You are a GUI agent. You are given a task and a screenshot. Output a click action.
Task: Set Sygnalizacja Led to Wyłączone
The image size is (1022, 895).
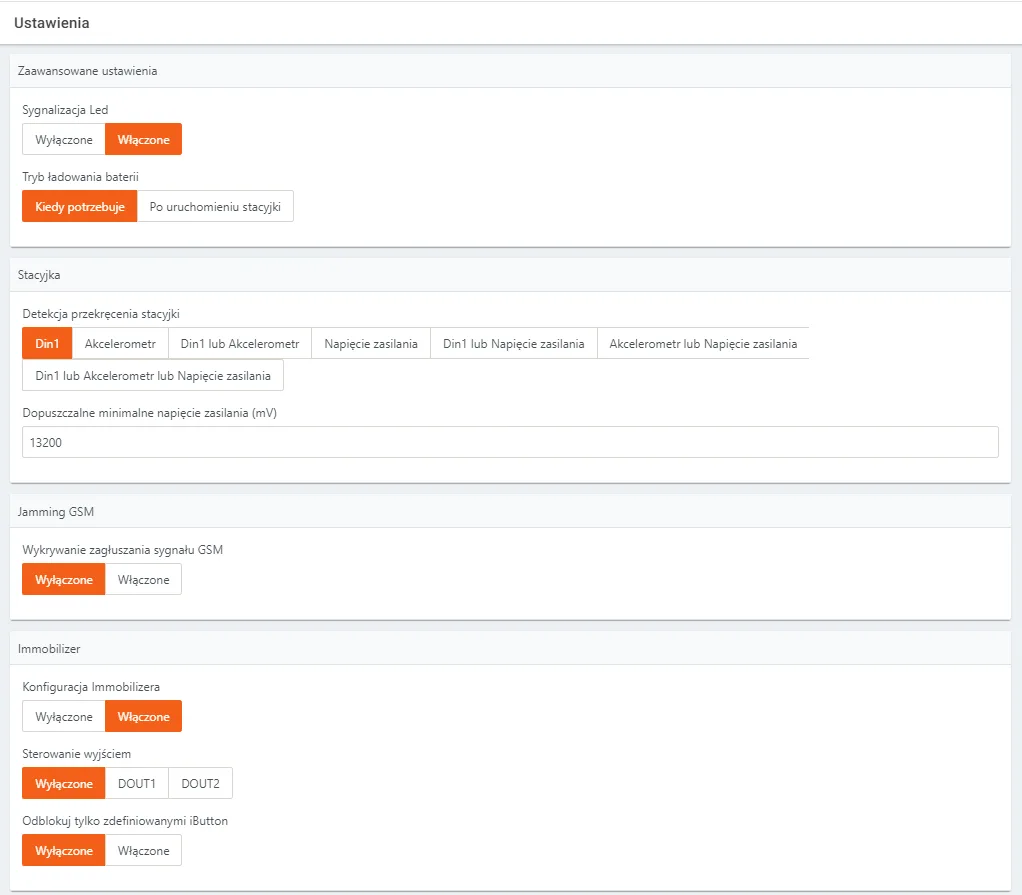(x=64, y=140)
